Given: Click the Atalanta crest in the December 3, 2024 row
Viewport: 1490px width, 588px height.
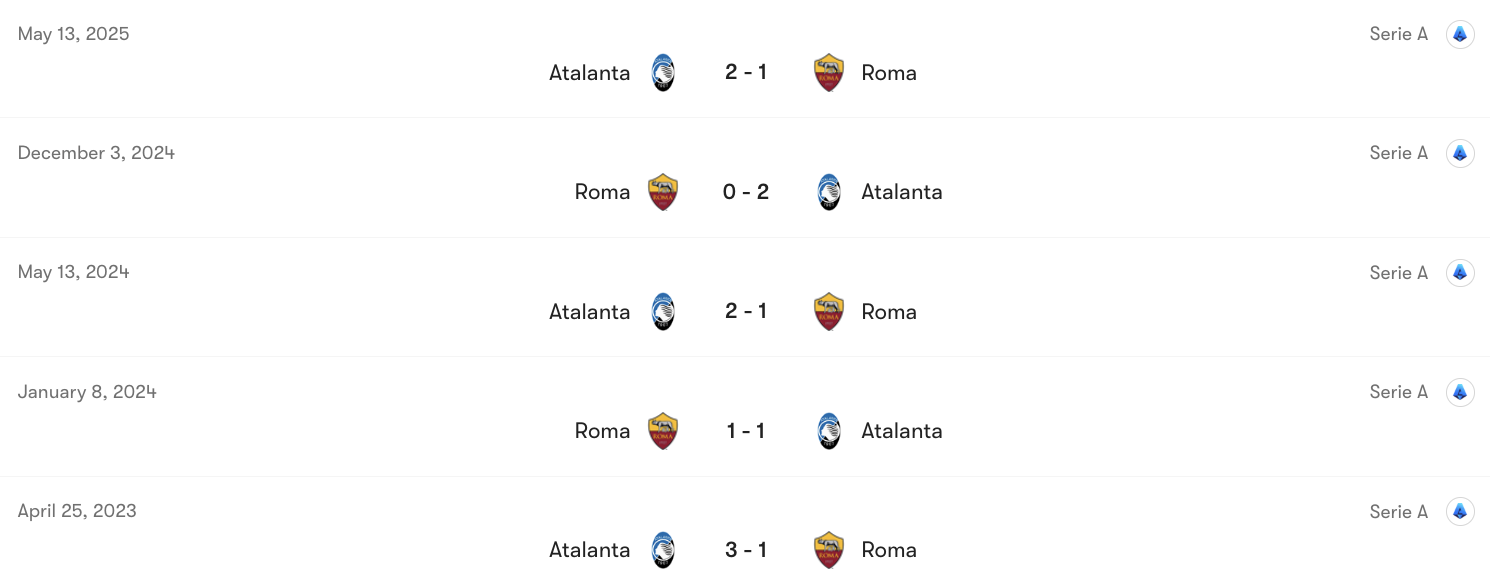Looking at the screenshot, I should [x=829, y=191].
